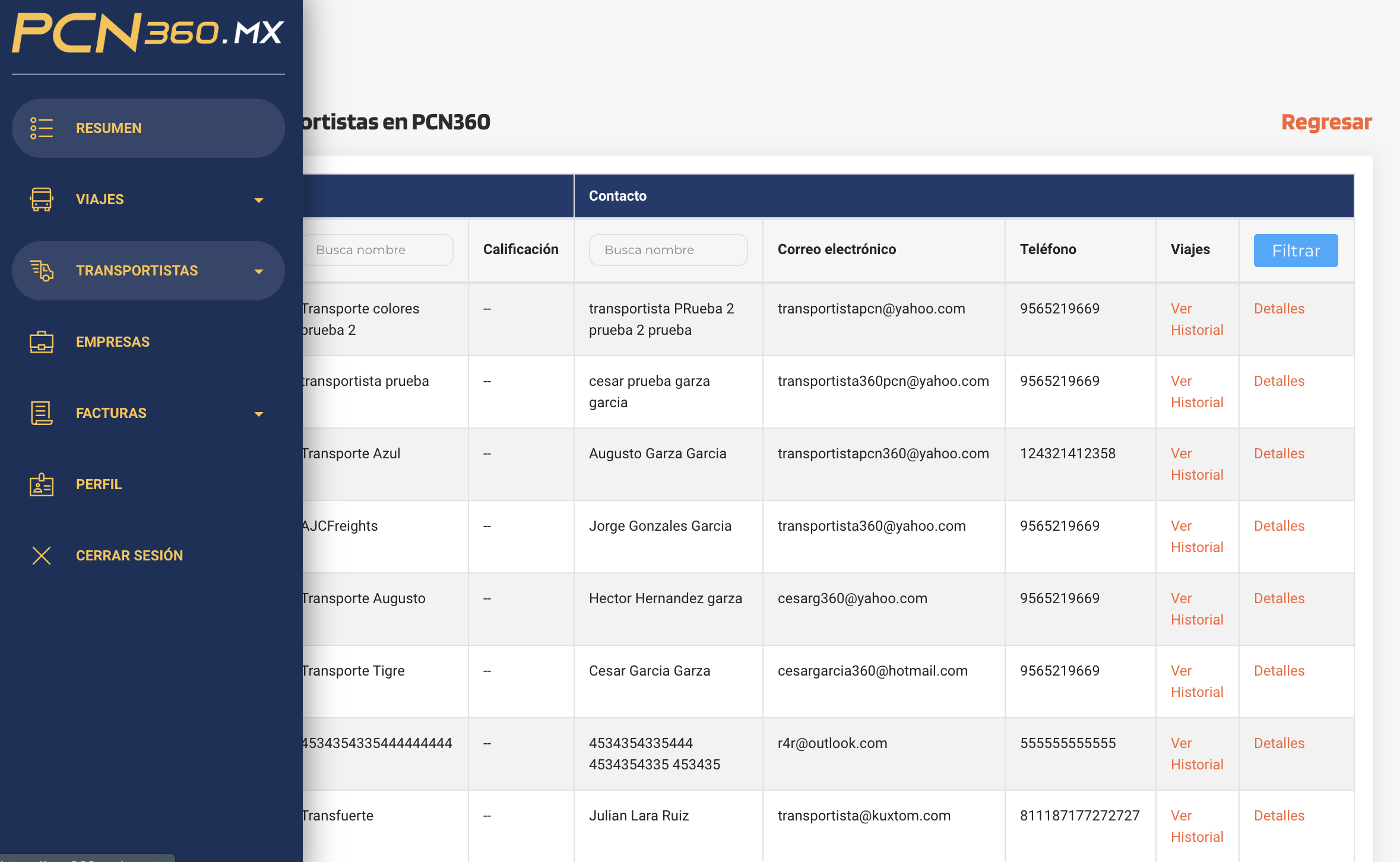
Task: Click the Facturas invoice icon
Action: point(42,413)
